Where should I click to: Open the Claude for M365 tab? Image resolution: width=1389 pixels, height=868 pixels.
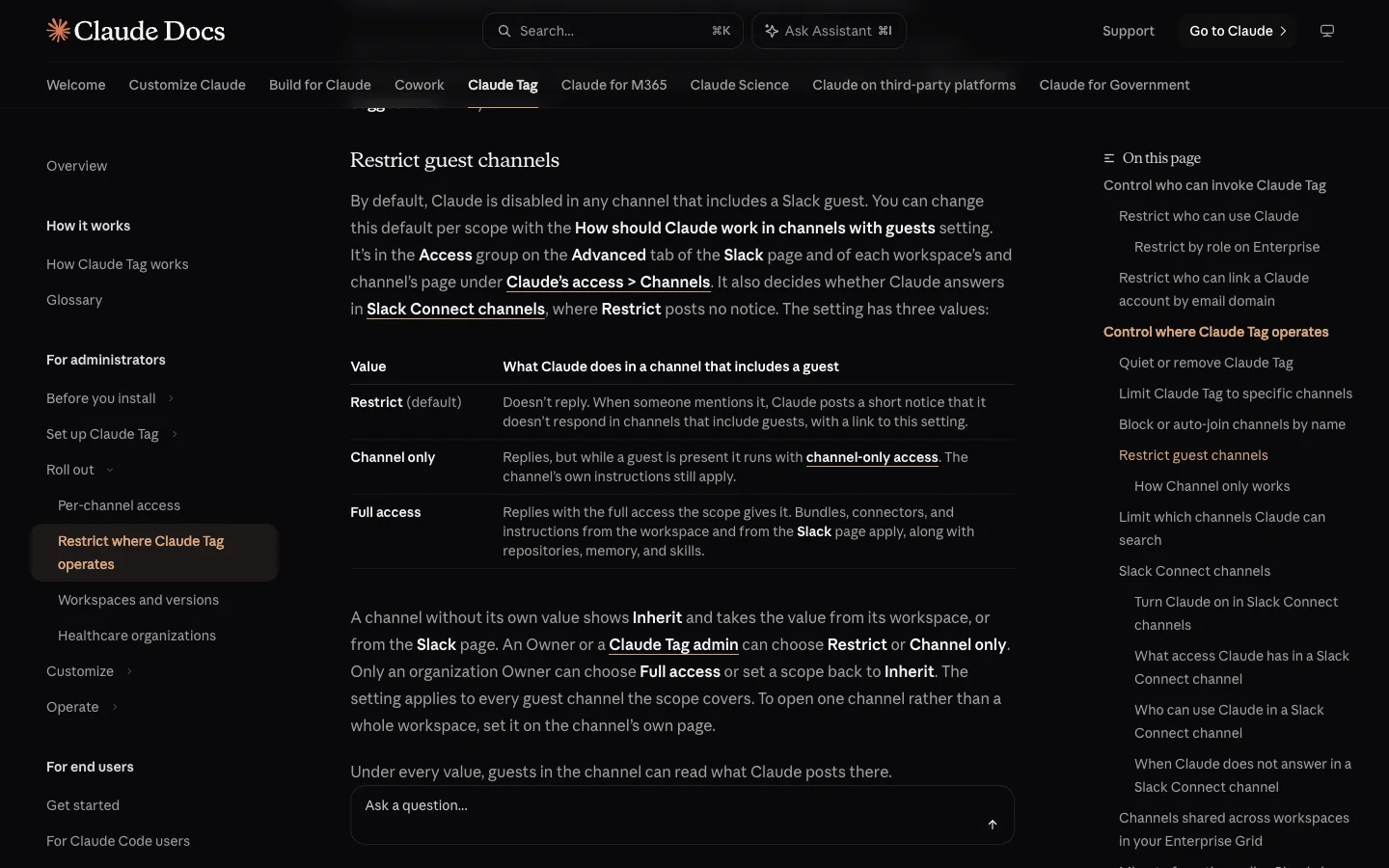point(614,85)
